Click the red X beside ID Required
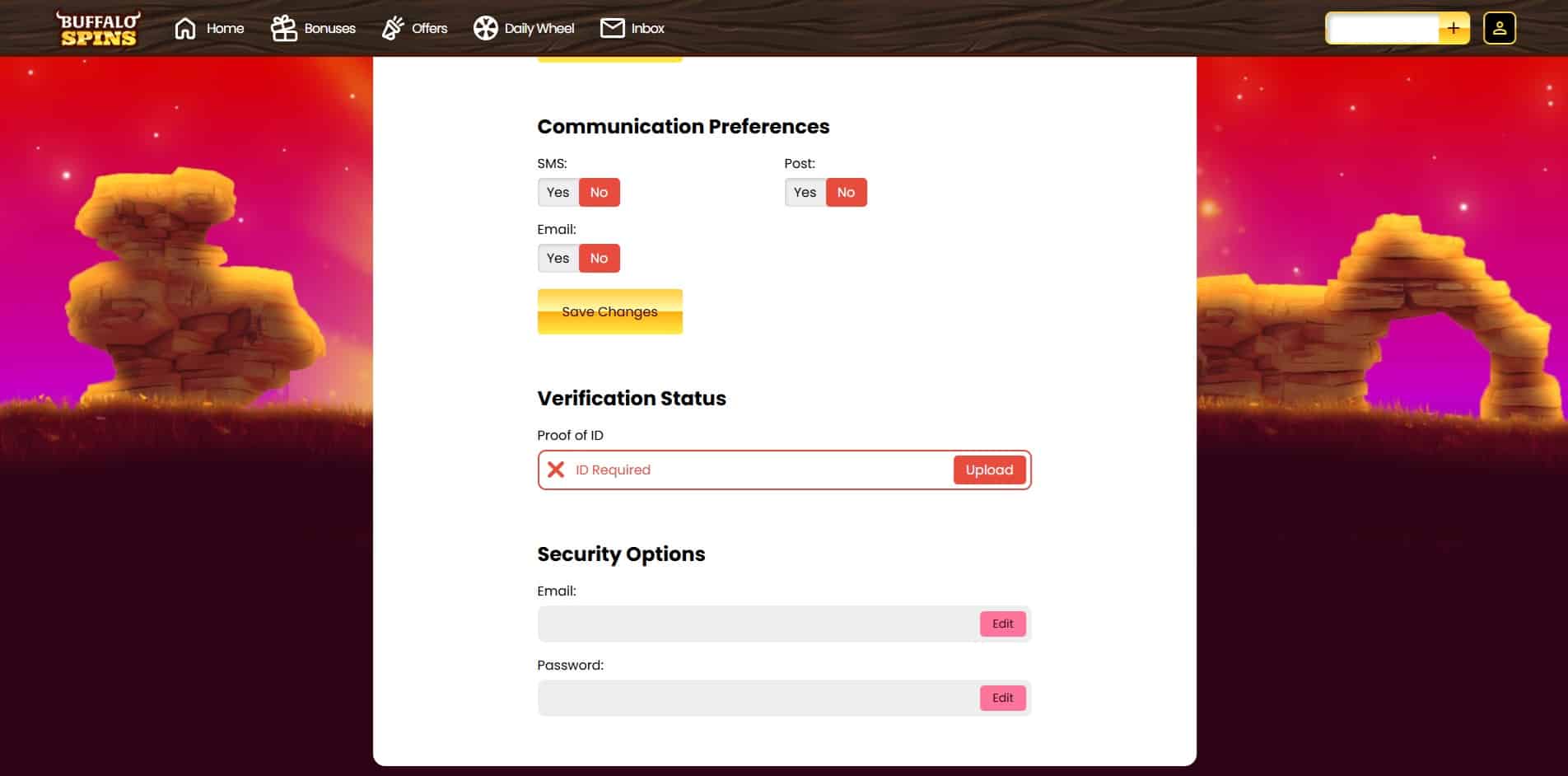Viewport: 1568px width, 776px height. [554, 470]
